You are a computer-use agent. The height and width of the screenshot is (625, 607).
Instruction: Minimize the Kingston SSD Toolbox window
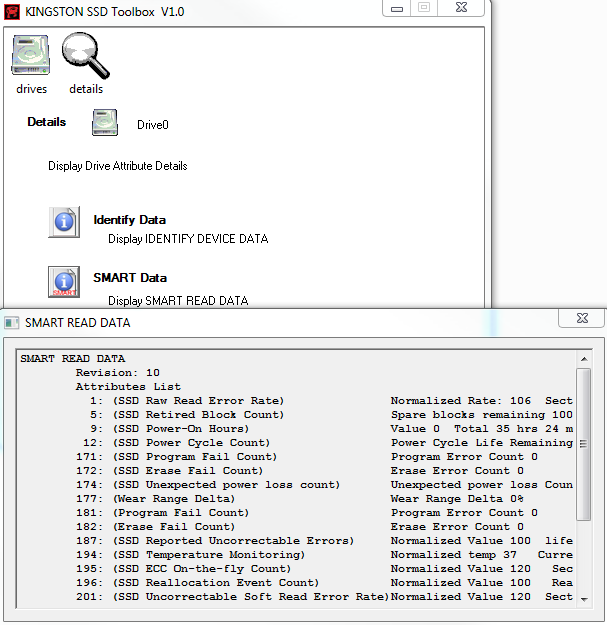point(397,8)
